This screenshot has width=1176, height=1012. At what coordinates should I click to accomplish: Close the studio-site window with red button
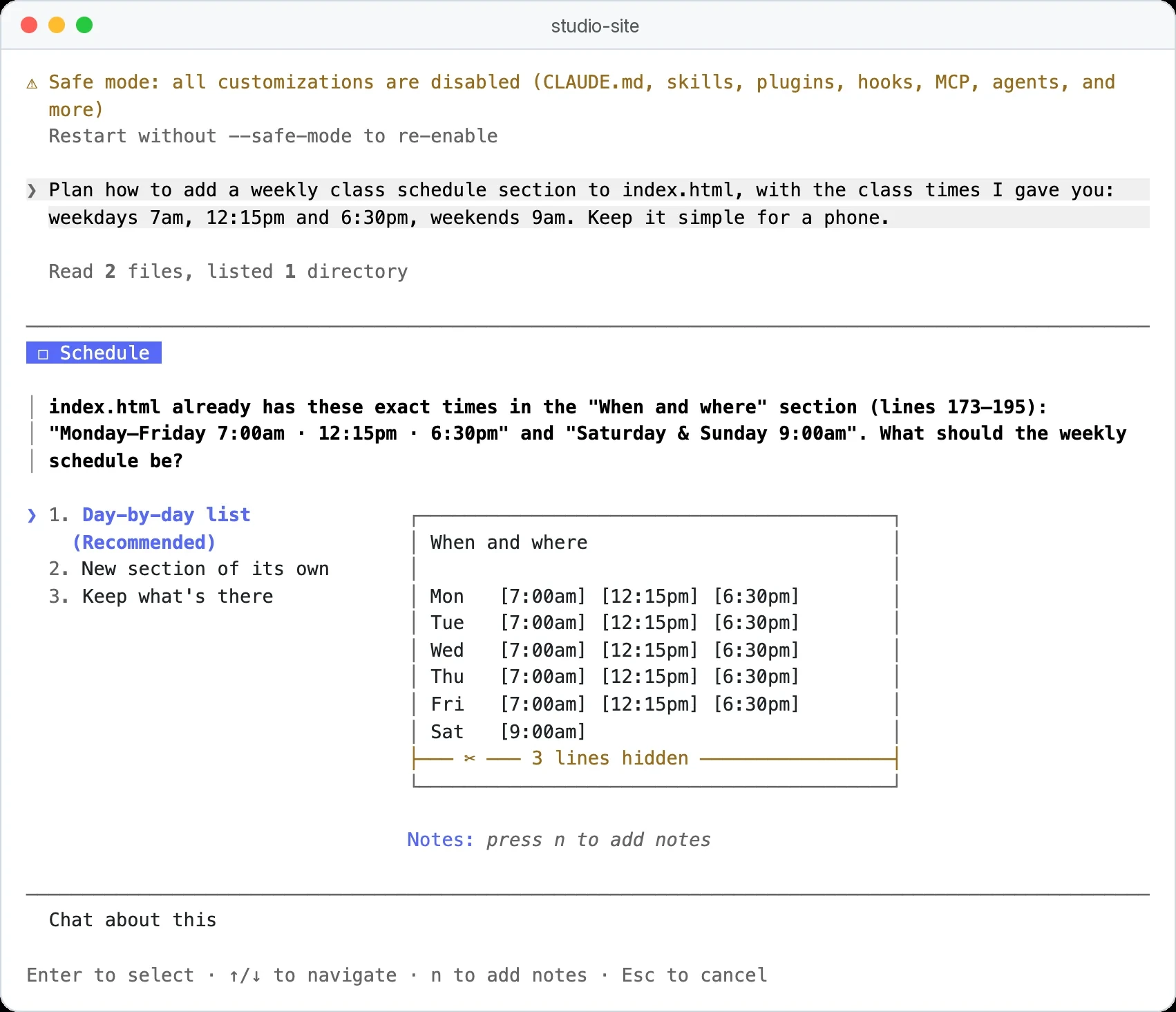[x=29, y=26]
